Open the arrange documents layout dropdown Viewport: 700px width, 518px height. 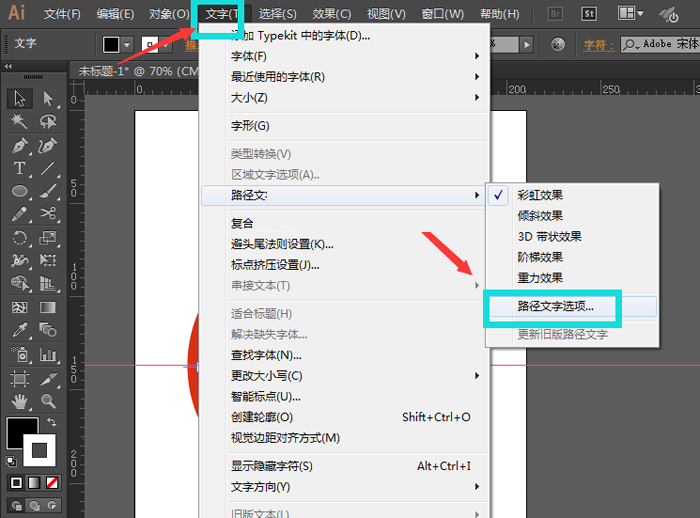(x=630, y=13)
